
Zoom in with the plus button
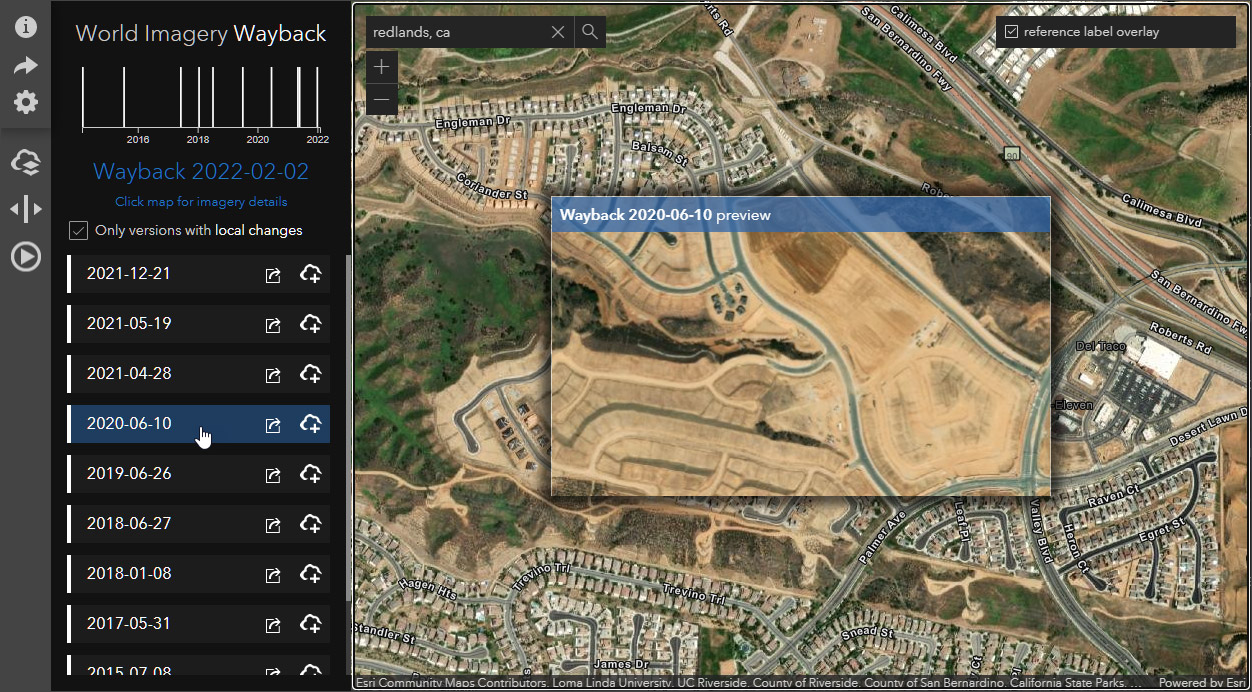382,68
